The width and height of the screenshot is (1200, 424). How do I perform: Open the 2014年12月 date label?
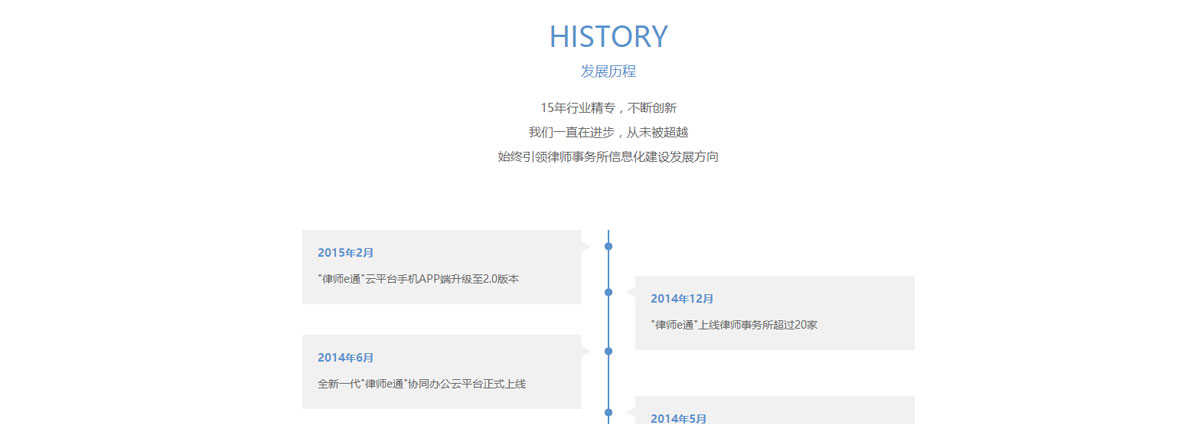(682, 298)
